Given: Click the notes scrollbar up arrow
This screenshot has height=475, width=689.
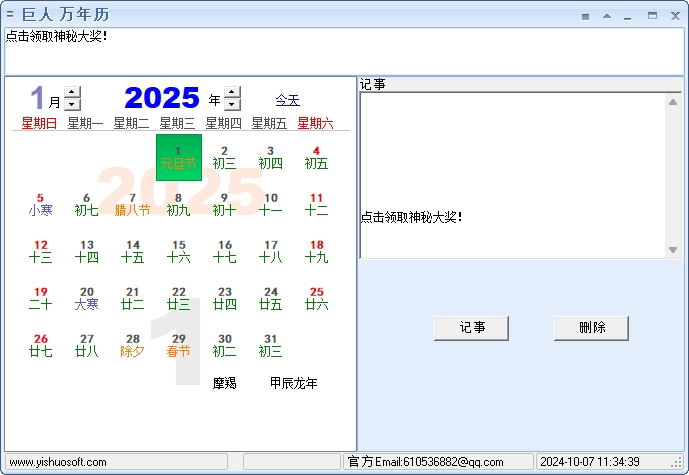Looking at the screenshot, I should click(673, 102).
